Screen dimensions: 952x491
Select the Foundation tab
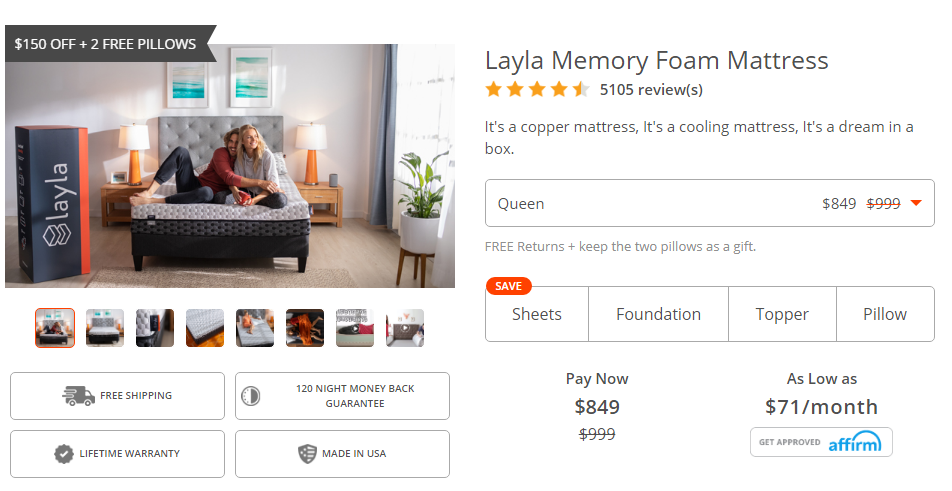pyautogui.click(x=658, y=314)
